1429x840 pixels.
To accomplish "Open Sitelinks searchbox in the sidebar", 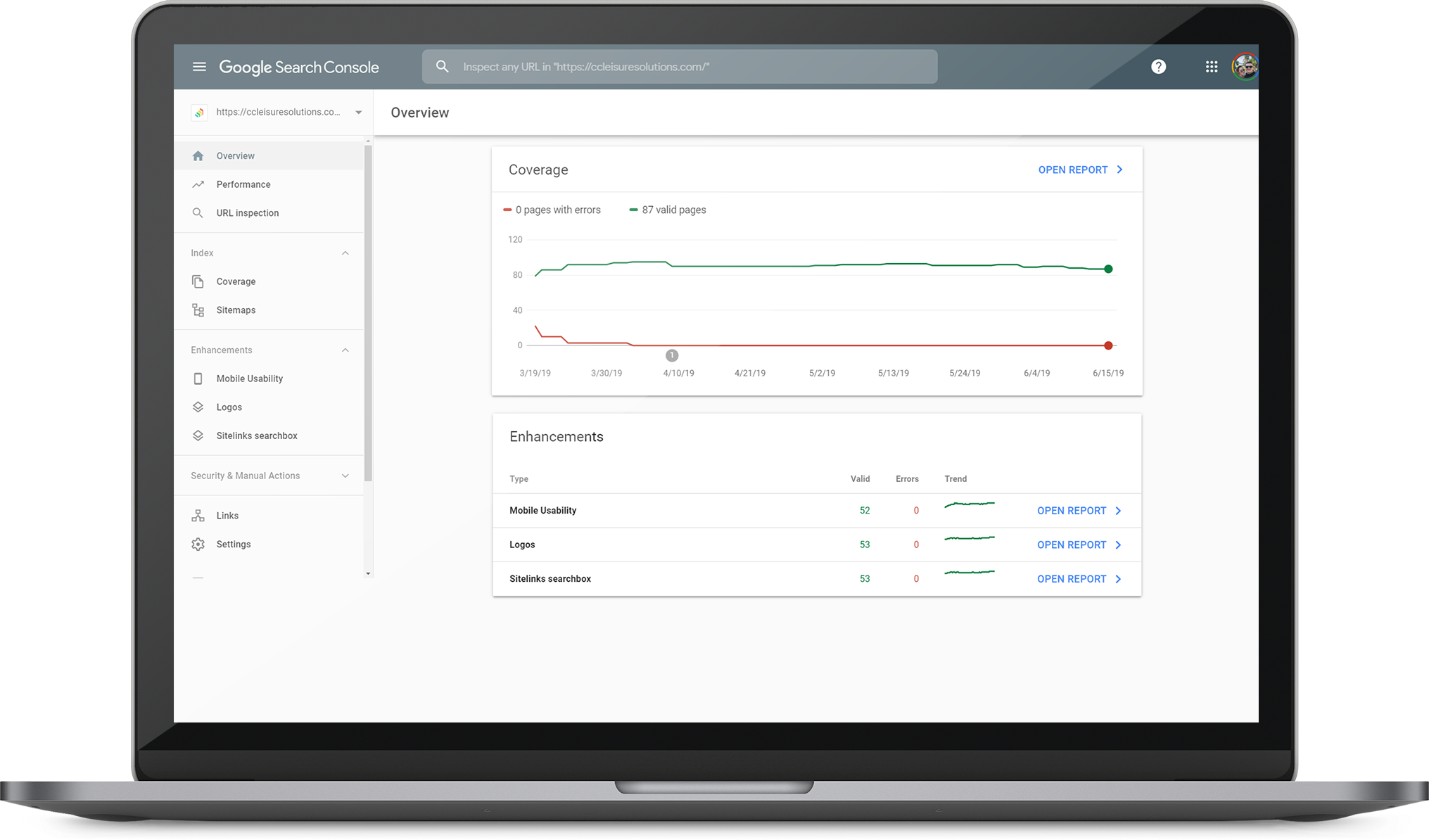I will pos(269,435).
